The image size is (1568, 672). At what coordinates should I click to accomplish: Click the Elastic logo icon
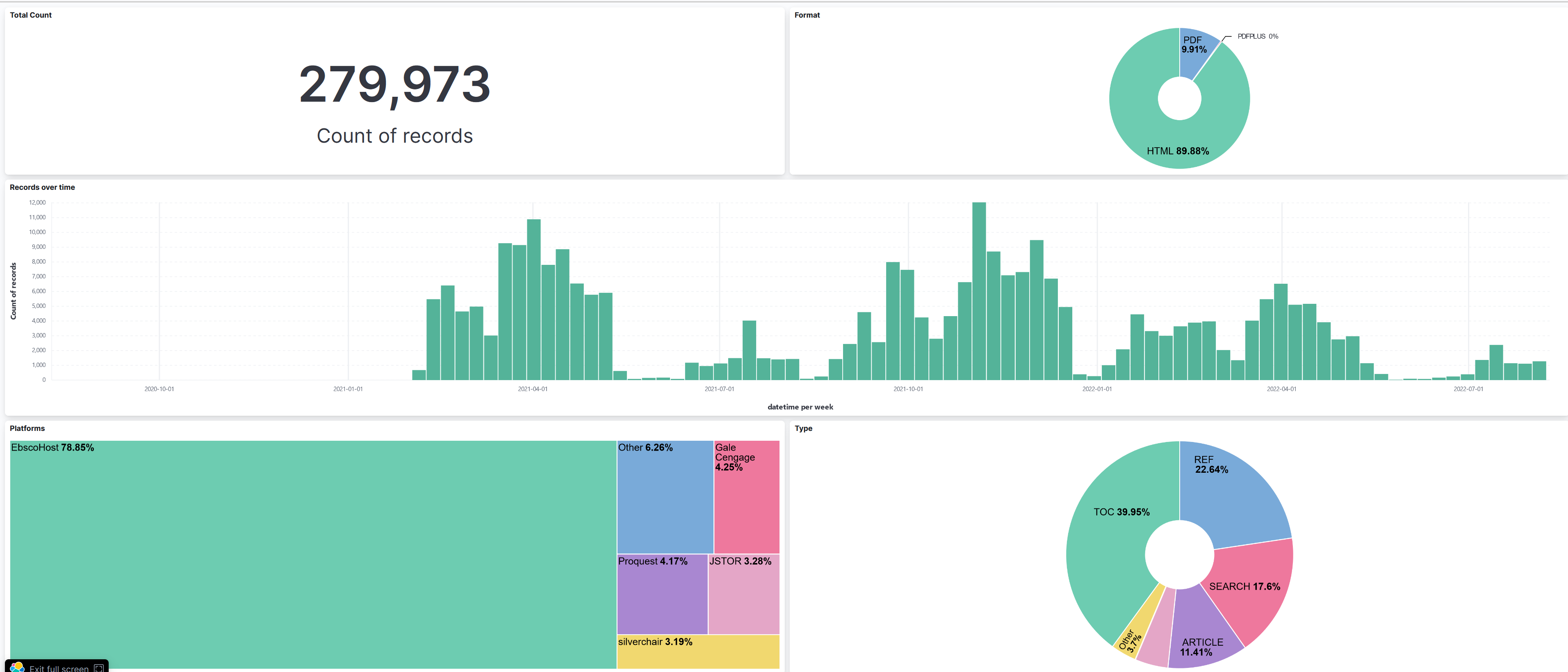(17, 668)
